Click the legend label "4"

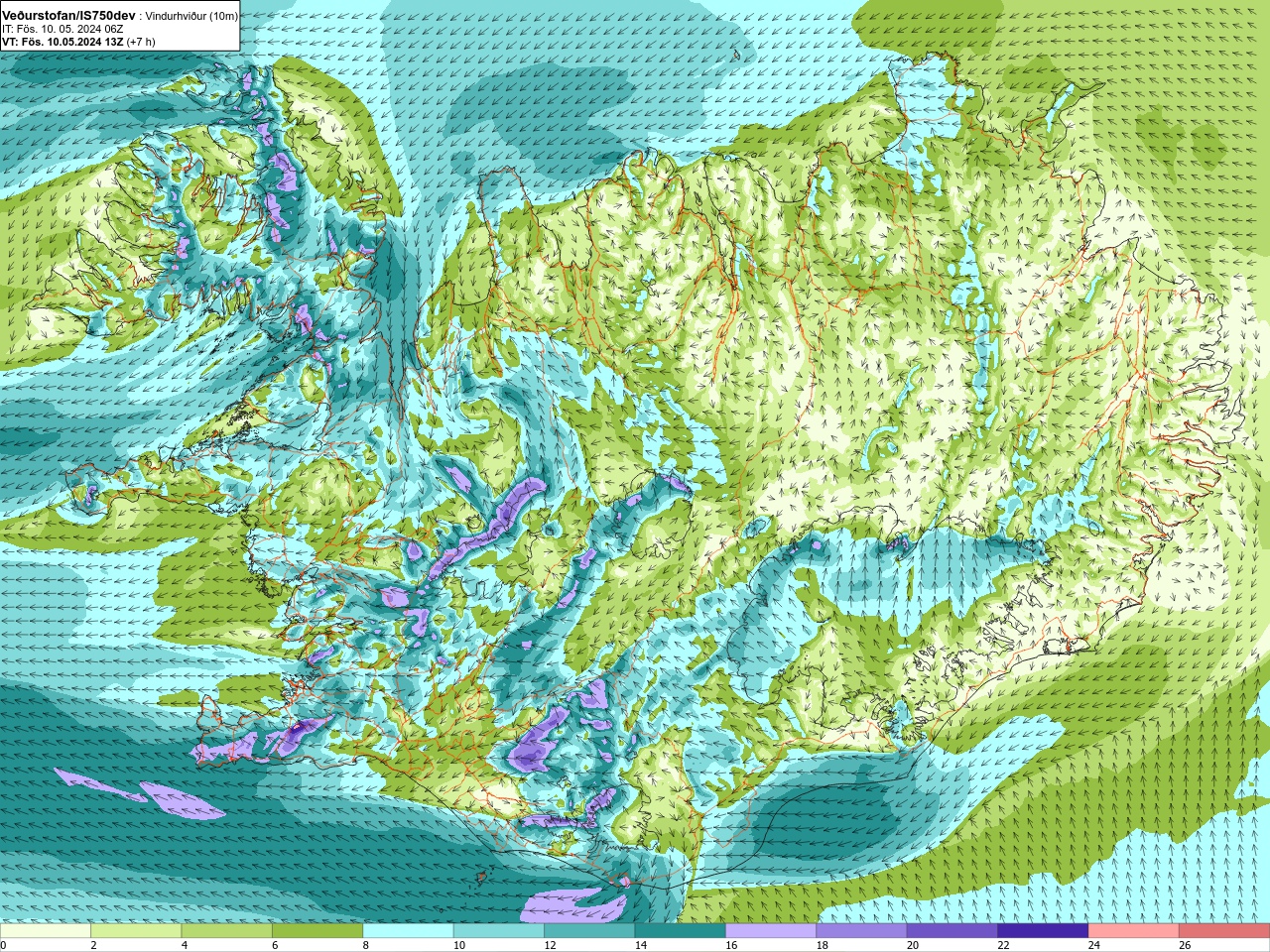point(184,945)
